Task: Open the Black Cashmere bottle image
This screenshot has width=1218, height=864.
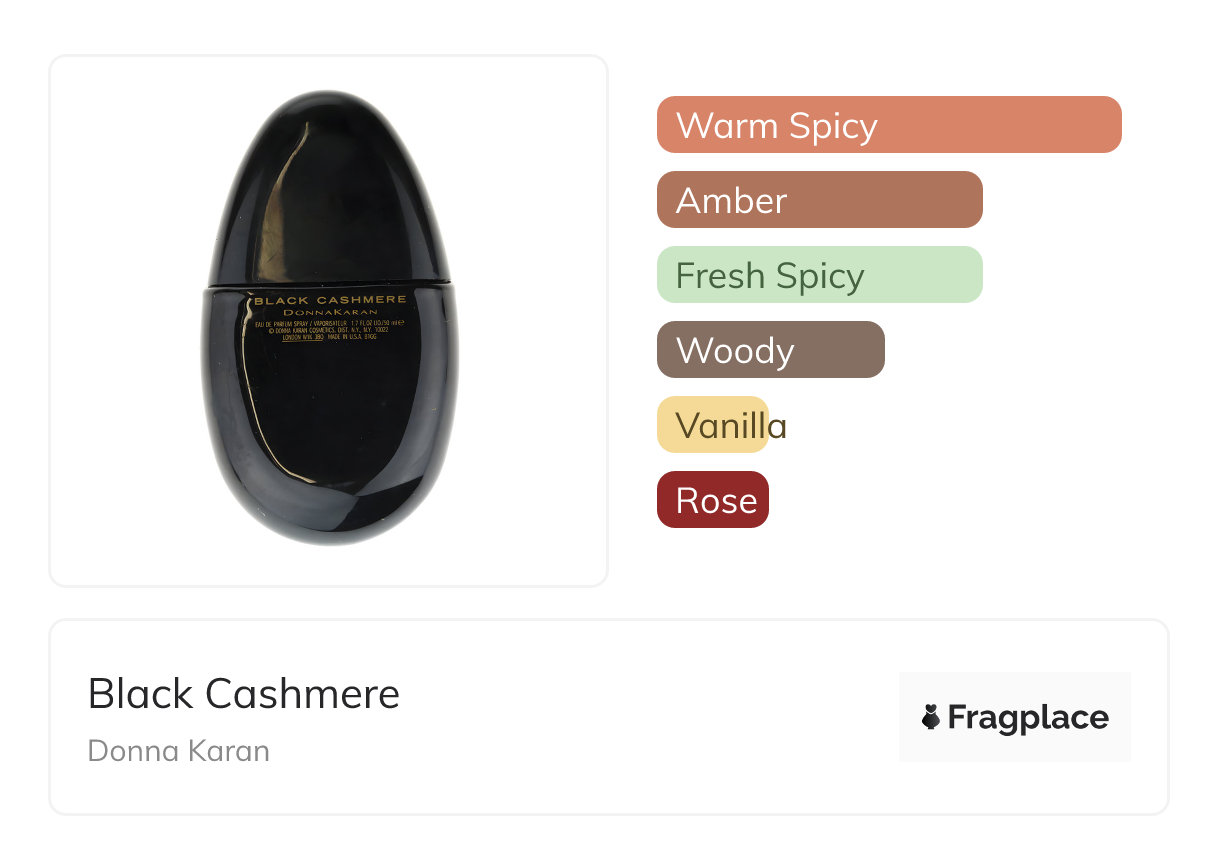Action: [329, 319]
